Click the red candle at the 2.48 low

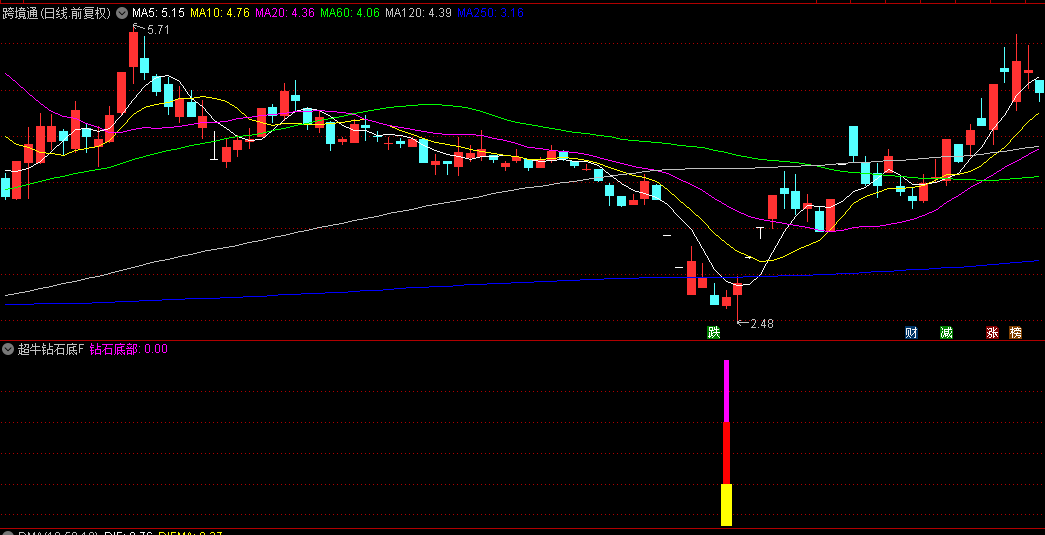738,289
